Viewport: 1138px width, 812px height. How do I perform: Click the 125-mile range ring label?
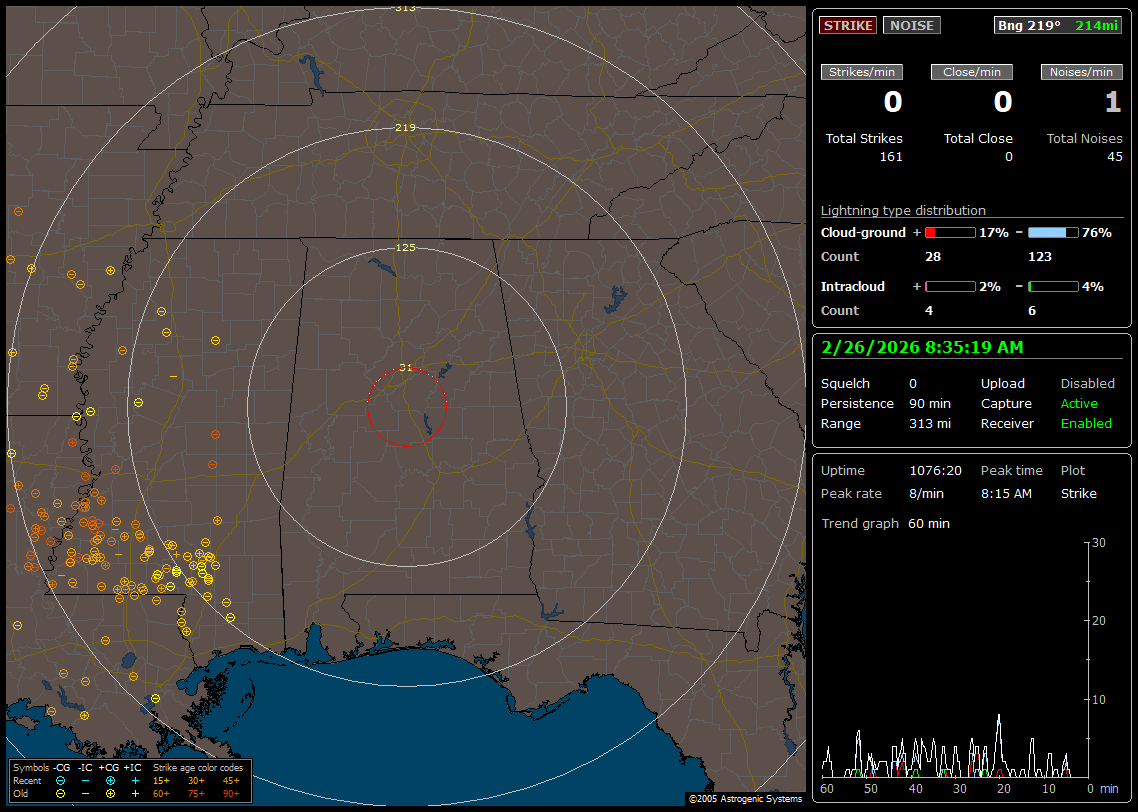tap(405, 247)
